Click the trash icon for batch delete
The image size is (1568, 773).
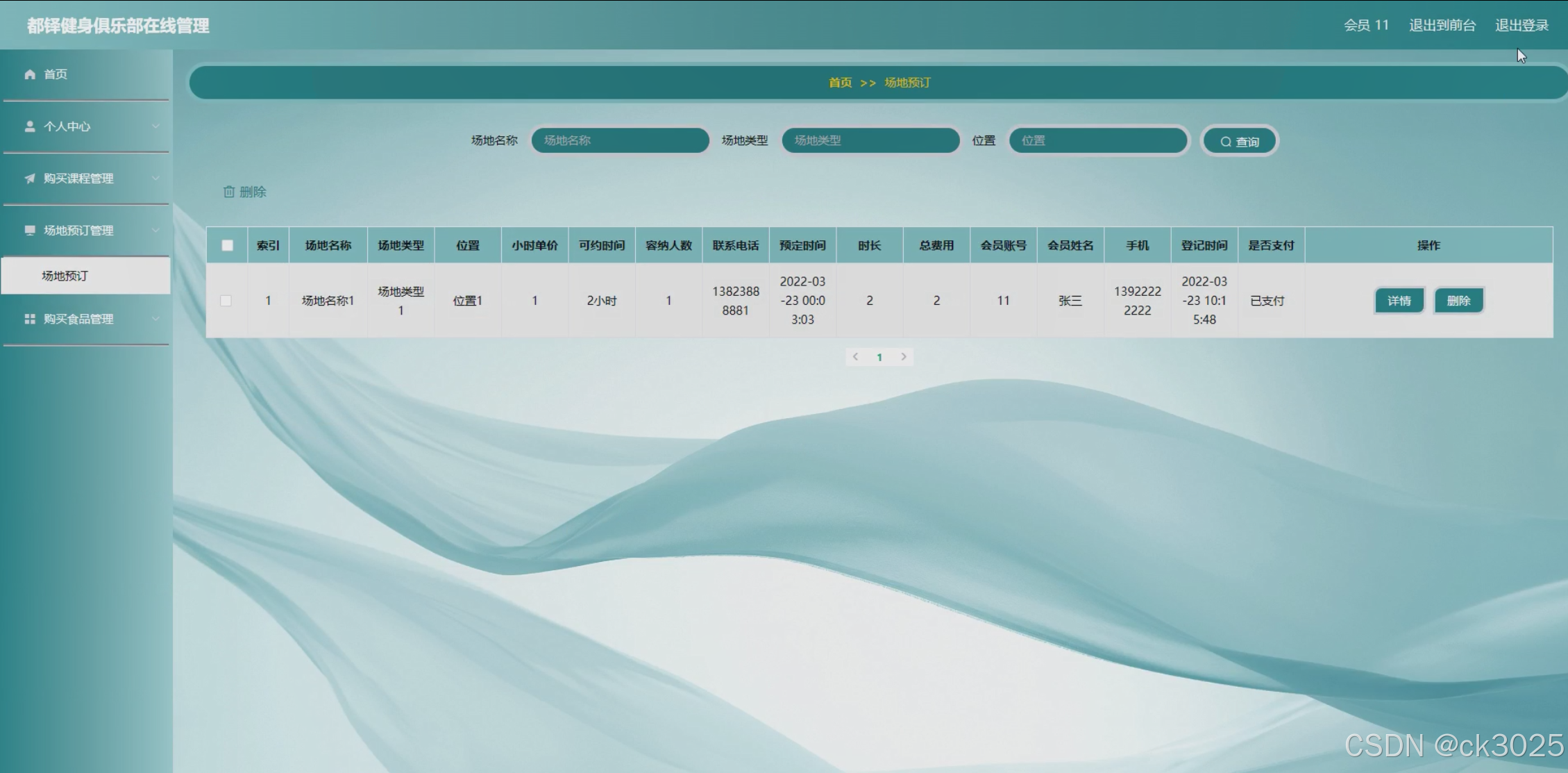[229, 192]
